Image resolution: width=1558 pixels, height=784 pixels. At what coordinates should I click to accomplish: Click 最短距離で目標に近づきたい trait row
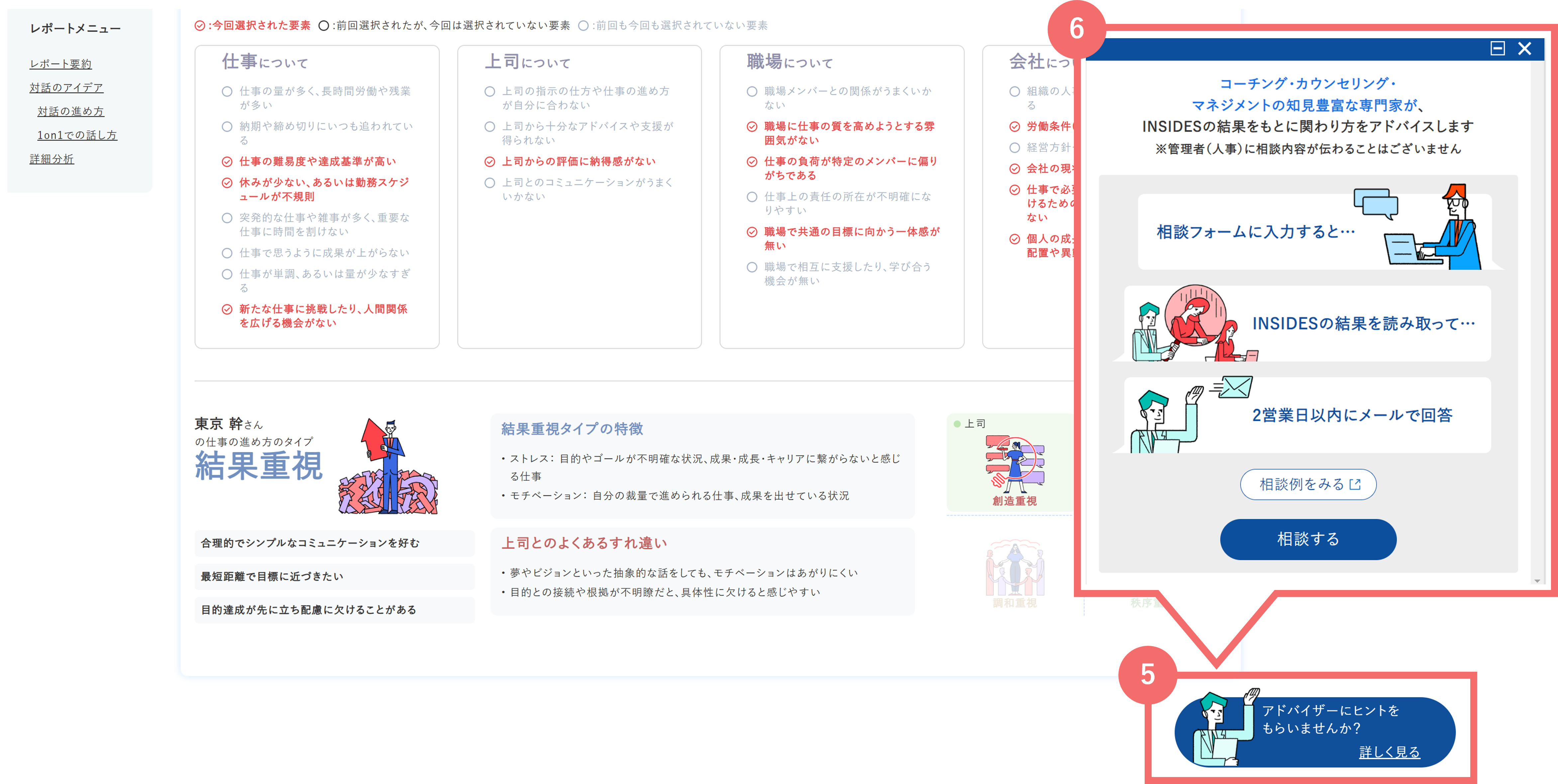tap(335, 576)
